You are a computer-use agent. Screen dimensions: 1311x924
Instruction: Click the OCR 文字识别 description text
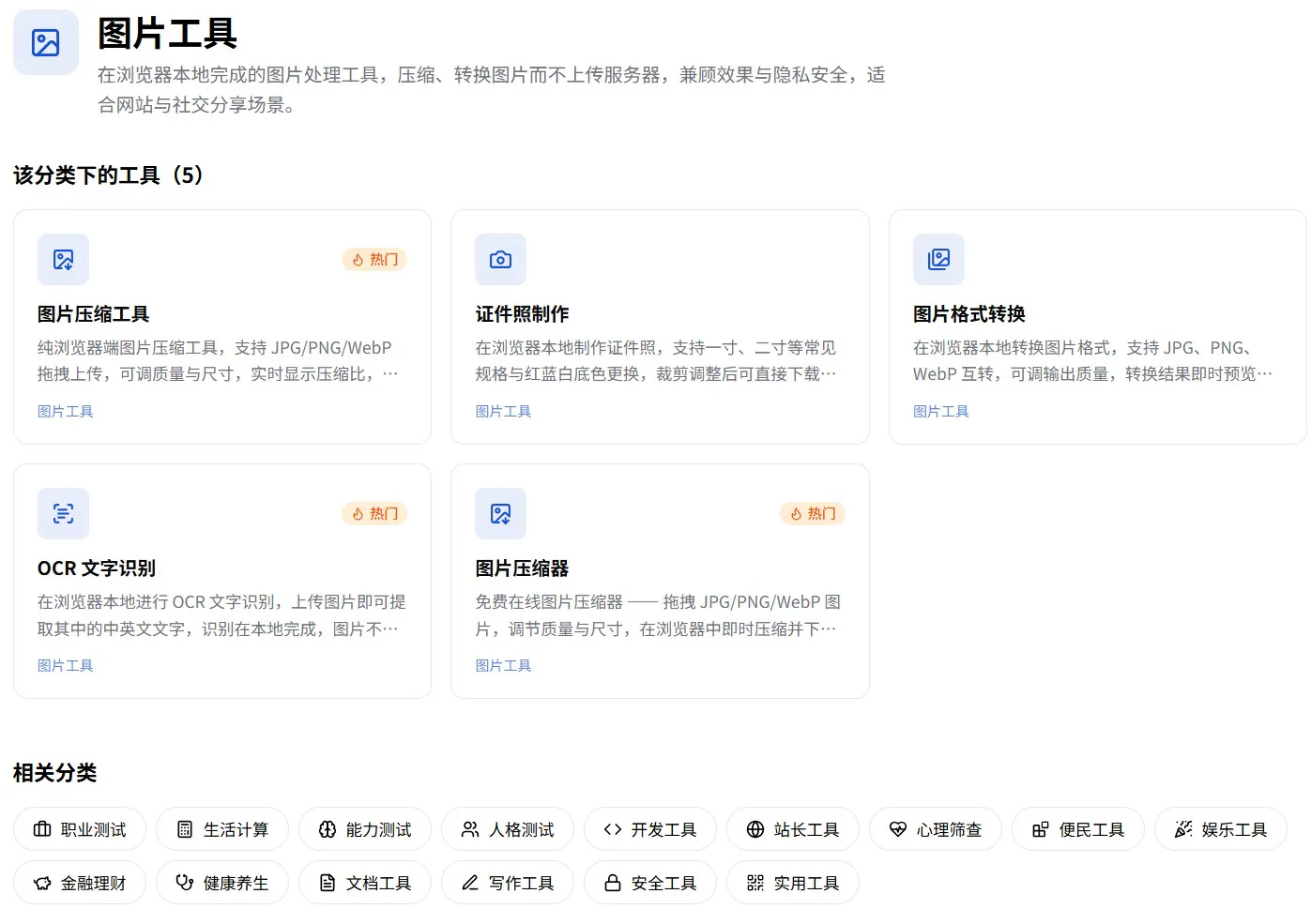point(221,615)
